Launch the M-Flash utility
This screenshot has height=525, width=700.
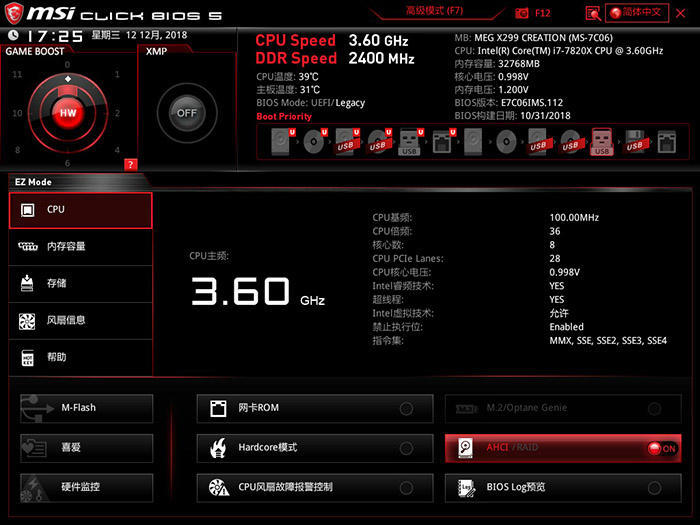[x=87, y=408]
